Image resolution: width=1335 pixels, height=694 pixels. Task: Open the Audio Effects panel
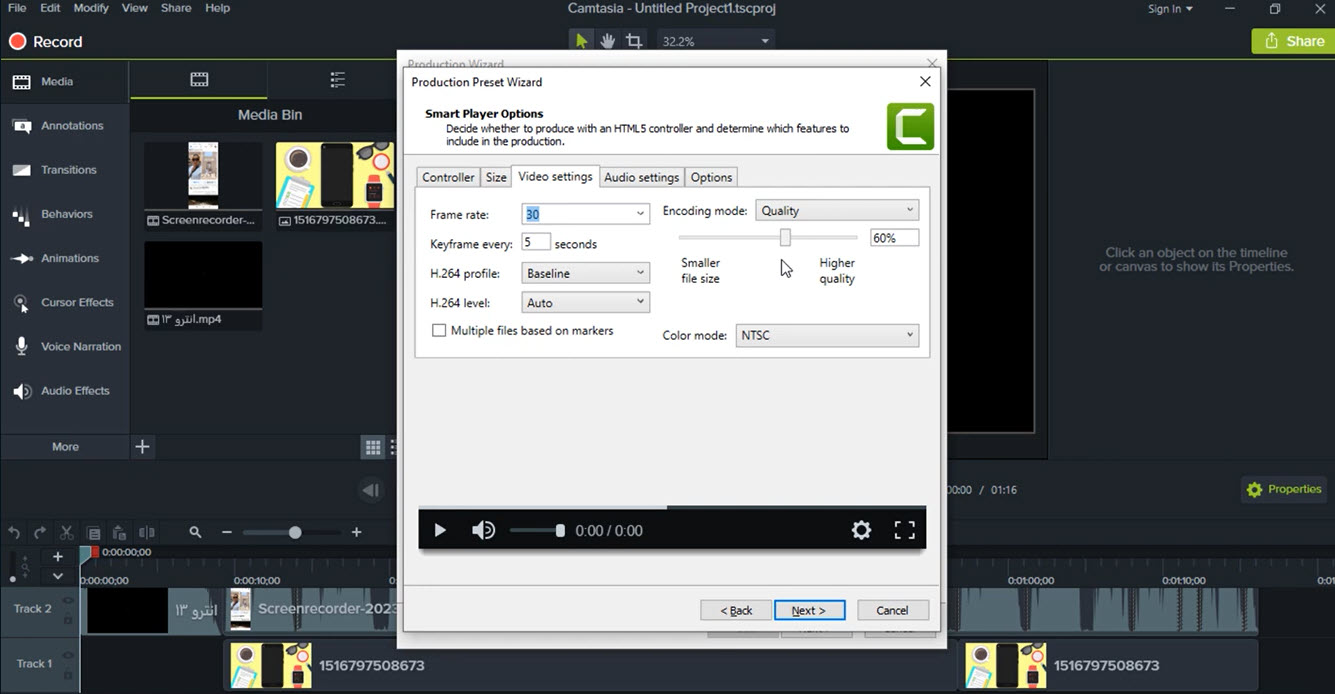coord(65,391)
